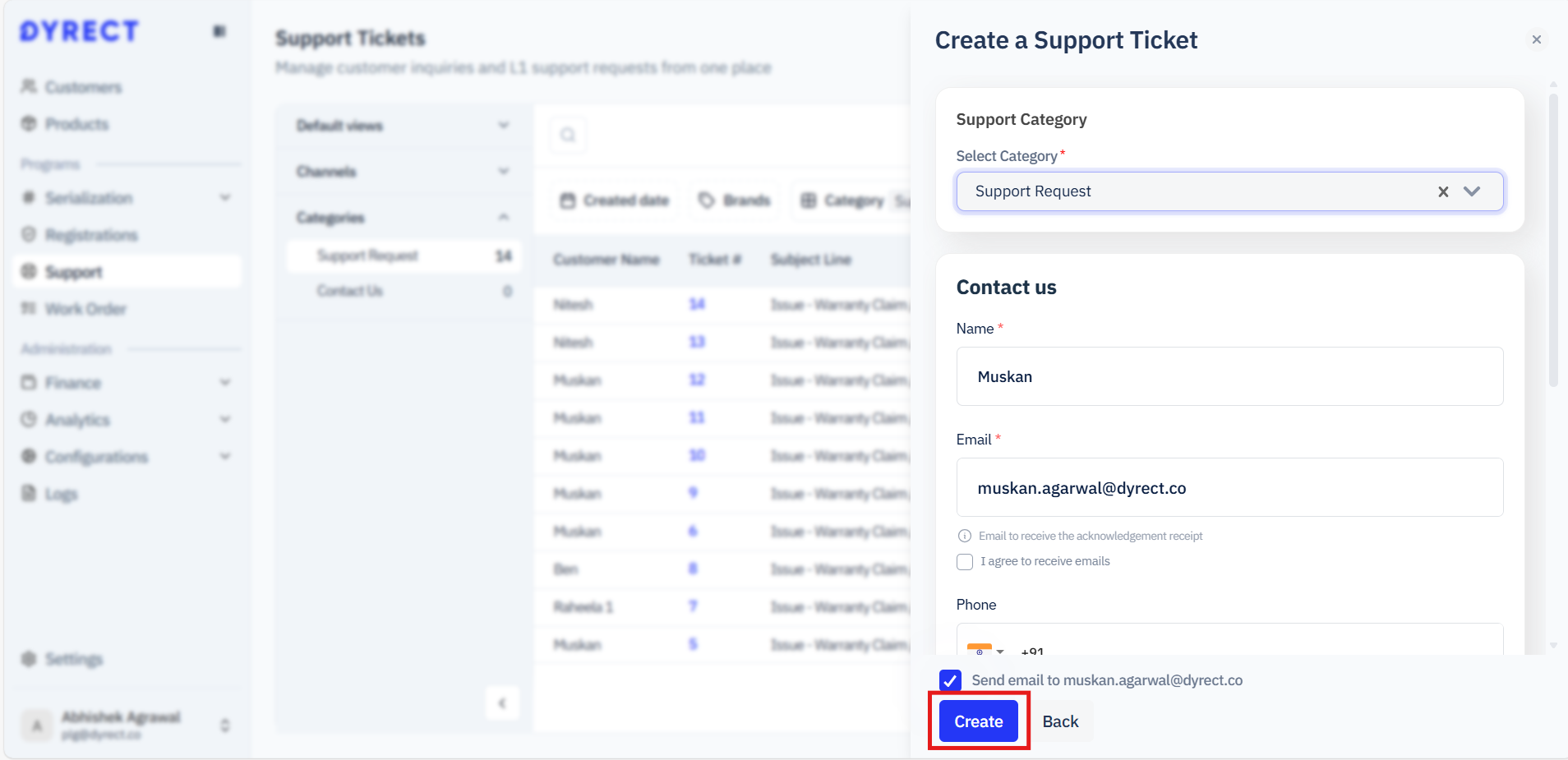
Task: Click the search icon above tickets table
Action: (x=568, y=135)
